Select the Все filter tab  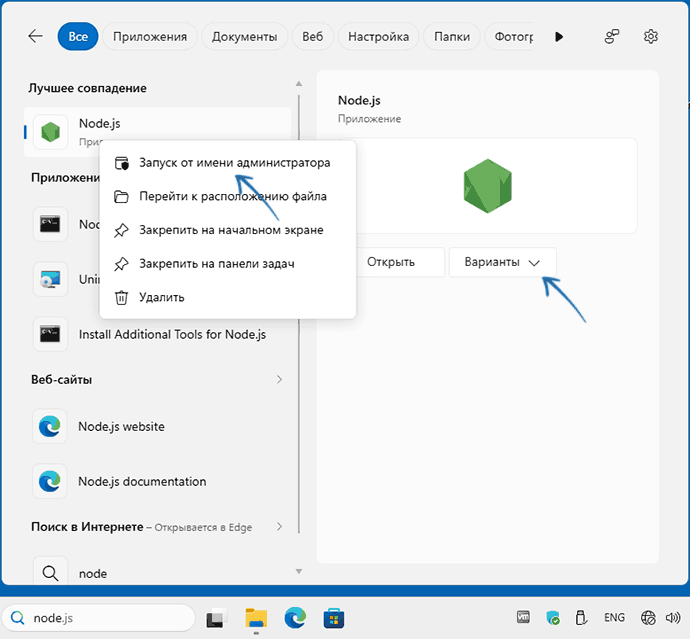click(x=78, y=37)
